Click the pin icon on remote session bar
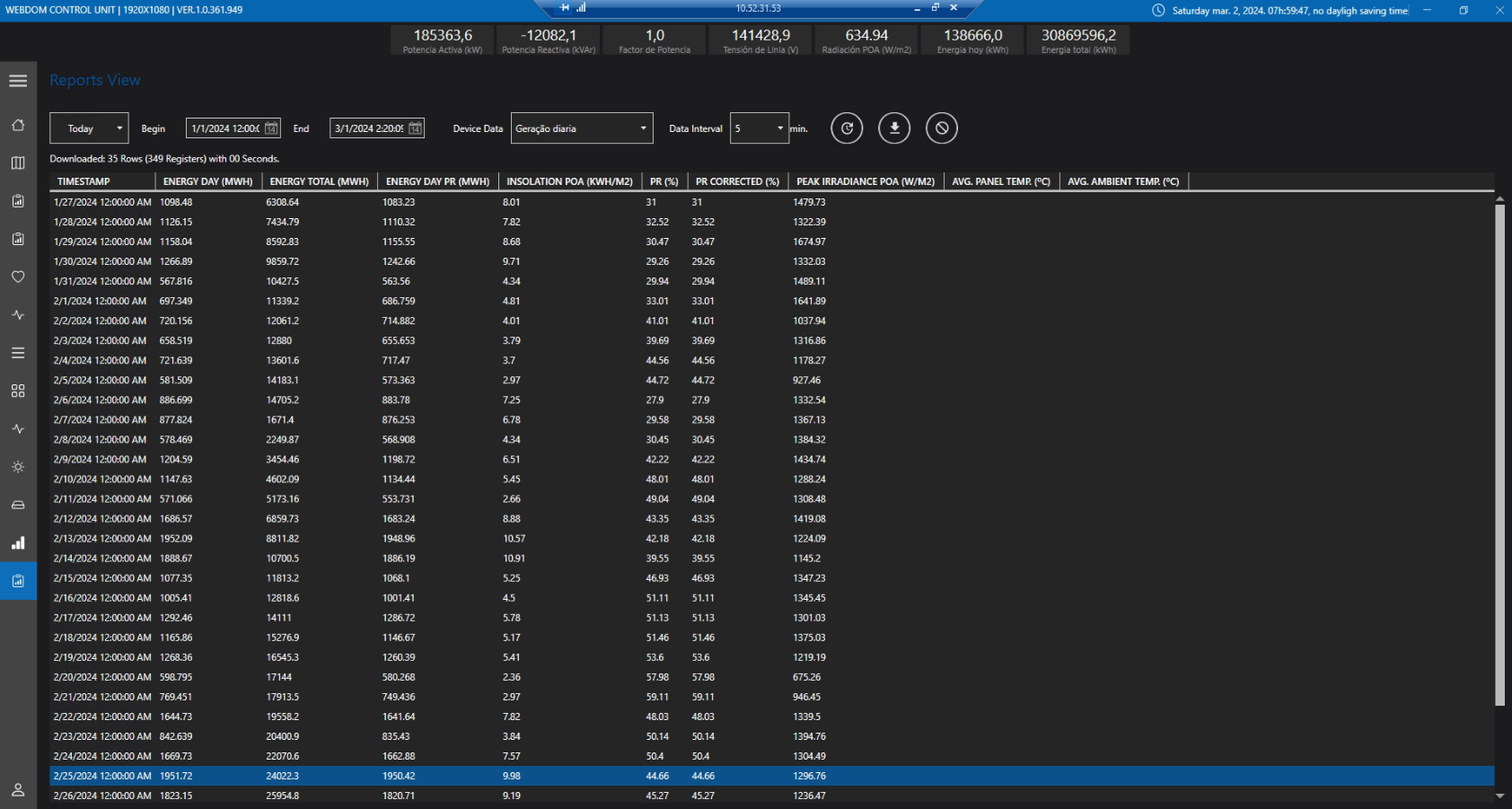 (x=565, y=7)
